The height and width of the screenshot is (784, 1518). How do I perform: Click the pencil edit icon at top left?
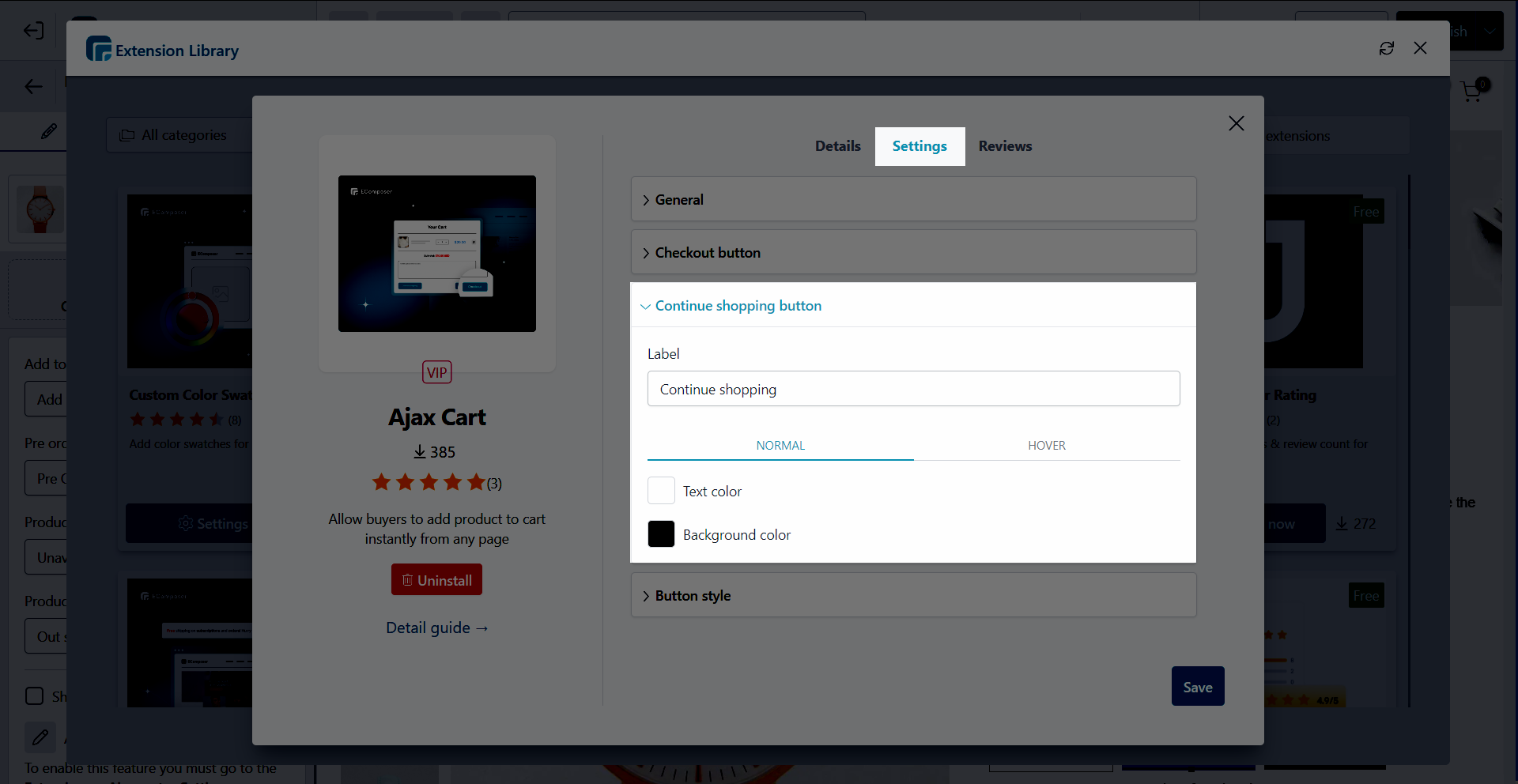click(48, 131)
